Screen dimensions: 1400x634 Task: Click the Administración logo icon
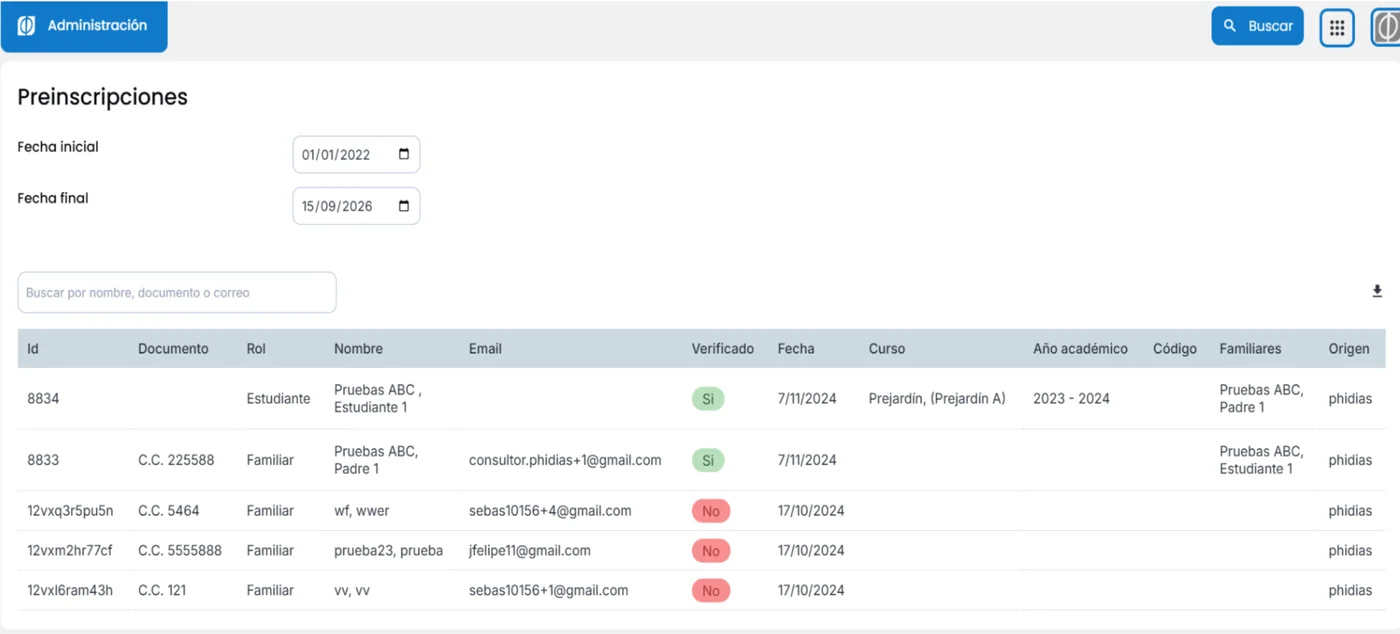click(27, 26)
